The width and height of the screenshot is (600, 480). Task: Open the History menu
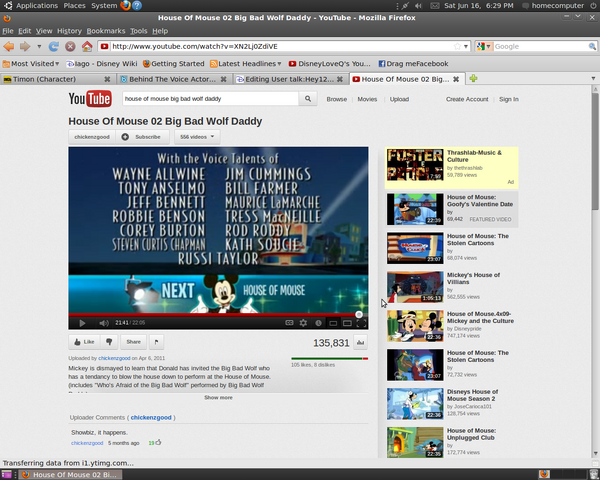[69, 31]
